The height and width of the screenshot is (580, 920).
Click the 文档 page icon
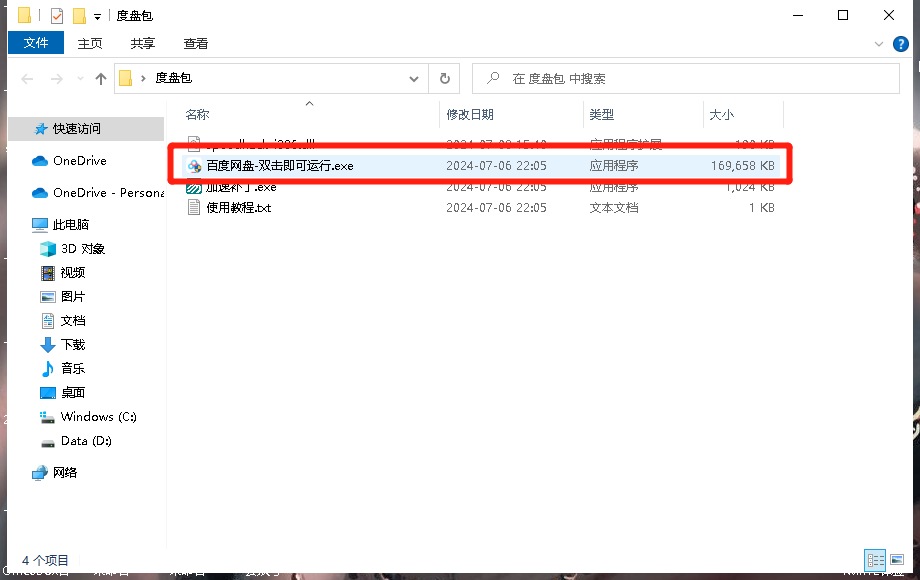click(x=48, y=321)
